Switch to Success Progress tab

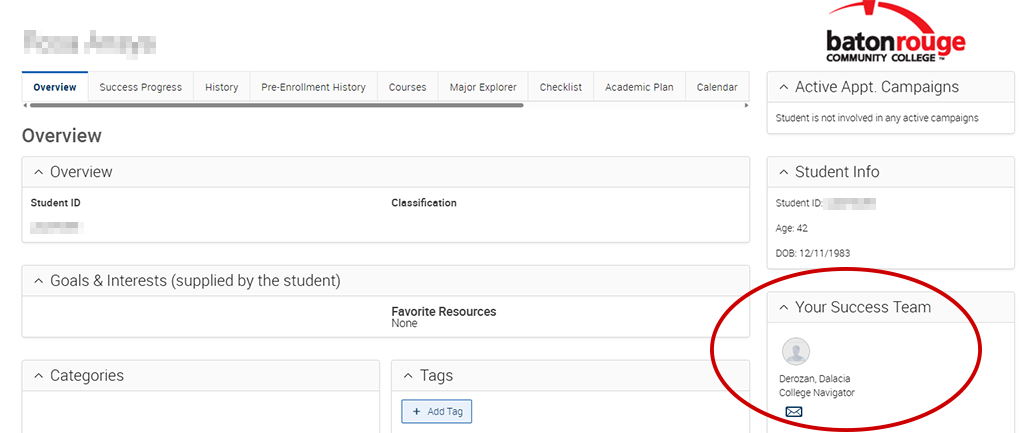click(140, 87)
